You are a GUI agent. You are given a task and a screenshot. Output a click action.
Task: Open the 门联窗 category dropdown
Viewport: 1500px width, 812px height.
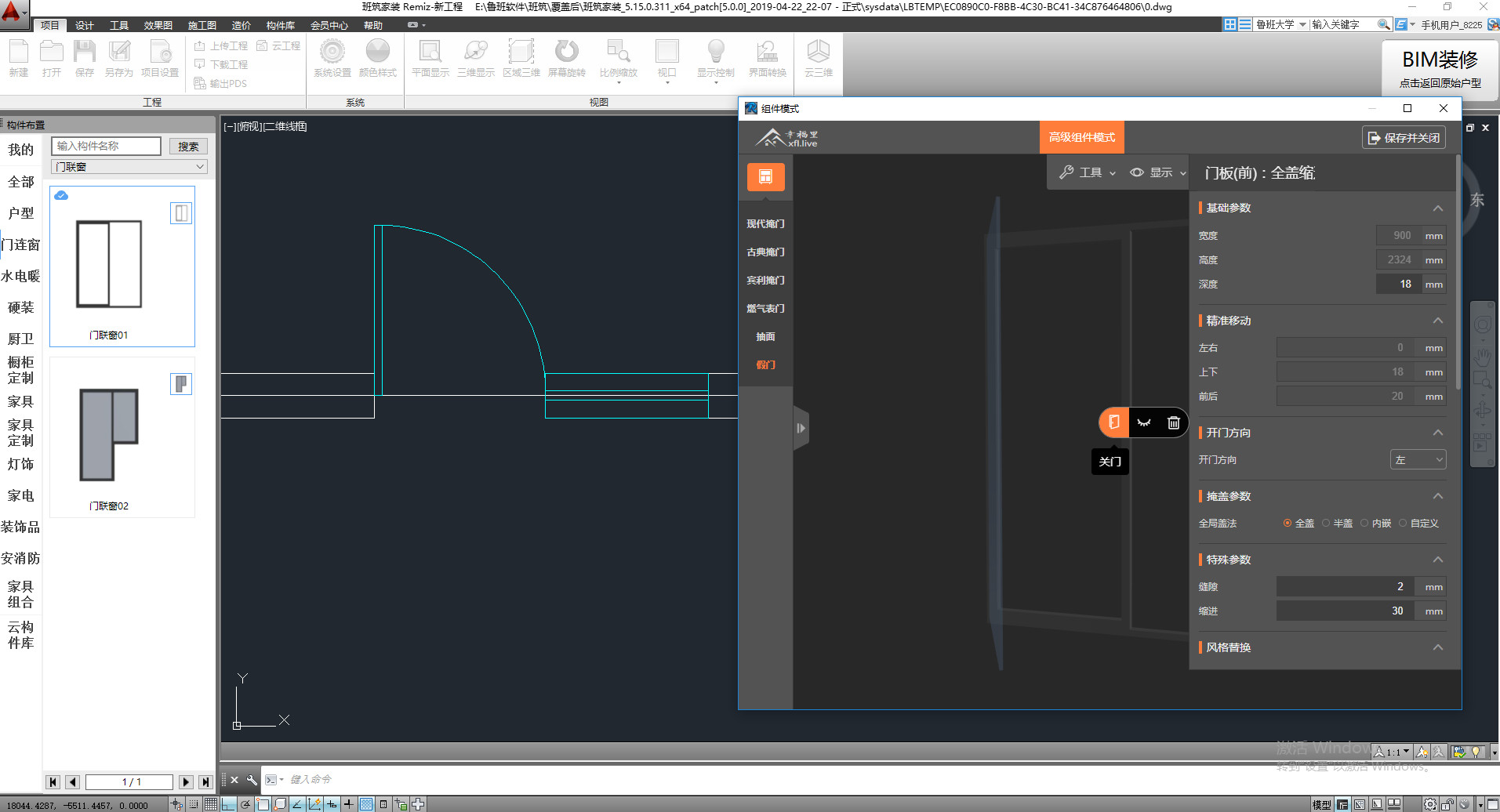coord(129,167)
